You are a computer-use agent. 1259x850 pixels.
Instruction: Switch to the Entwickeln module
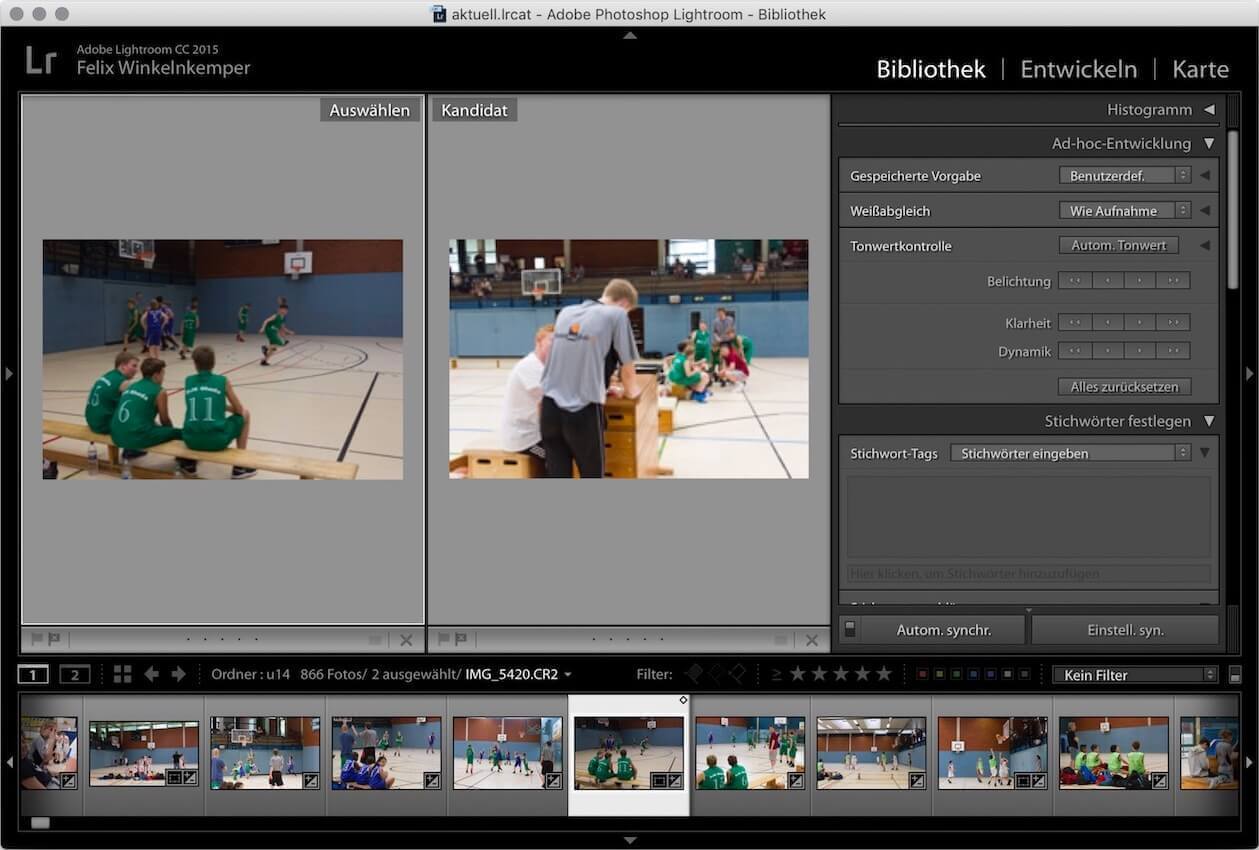(x=1078, y=69)
